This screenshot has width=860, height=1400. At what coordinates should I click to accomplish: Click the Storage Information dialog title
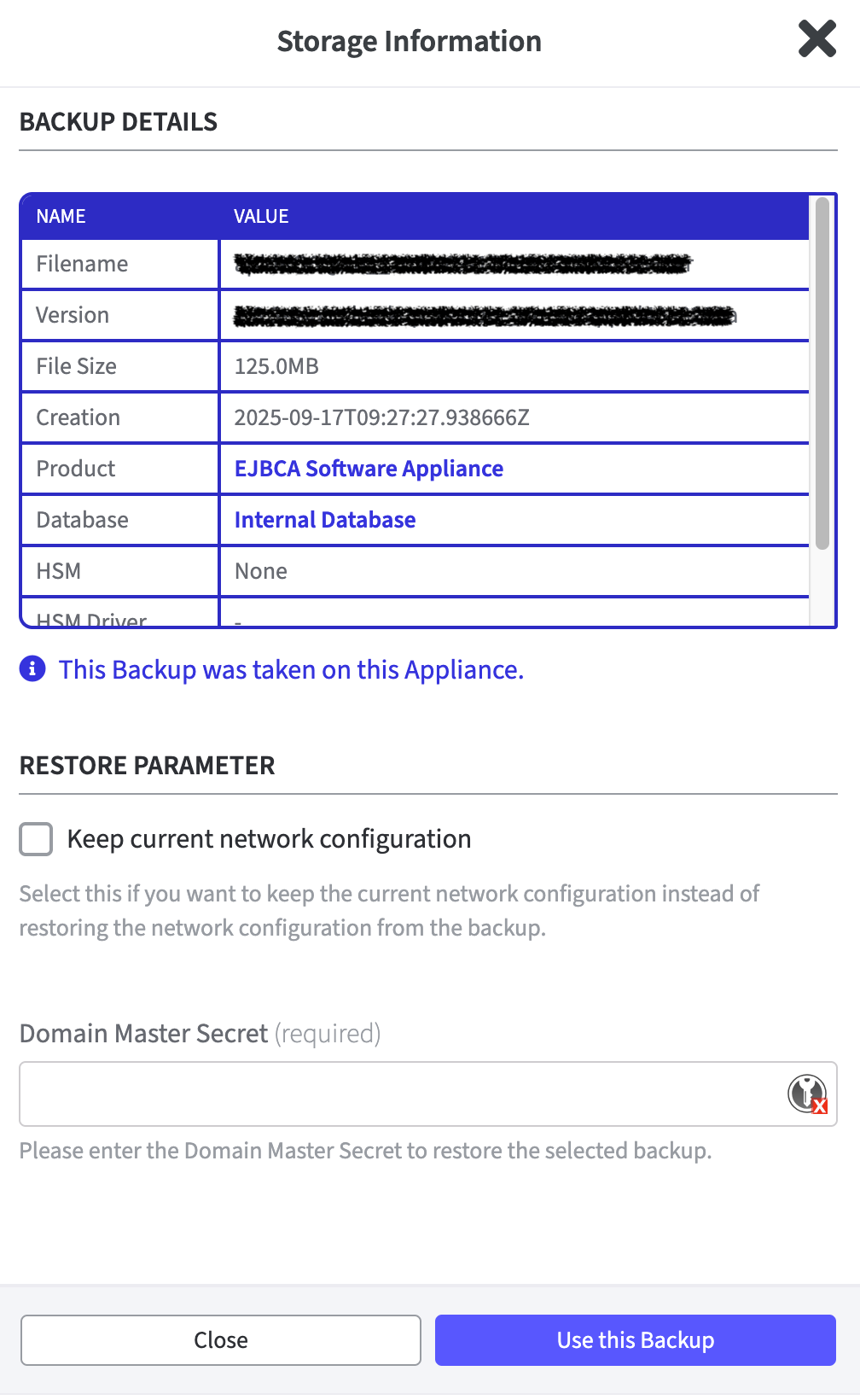[409, 40]
